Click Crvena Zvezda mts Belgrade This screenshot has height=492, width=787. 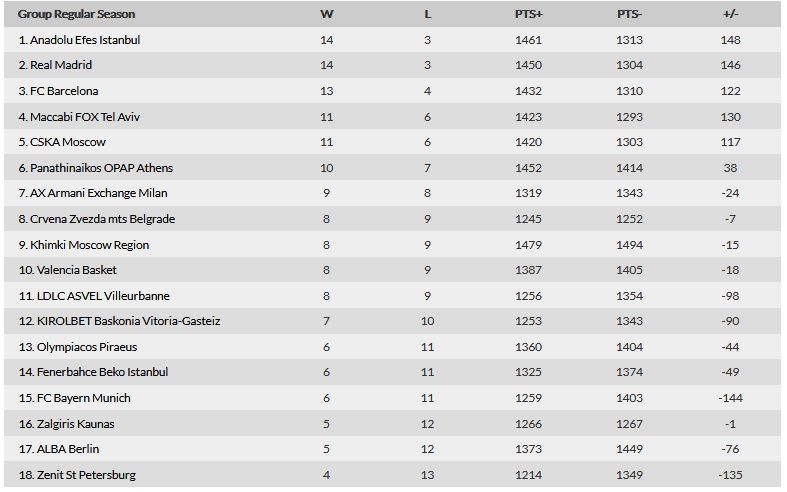coord(102,219)
